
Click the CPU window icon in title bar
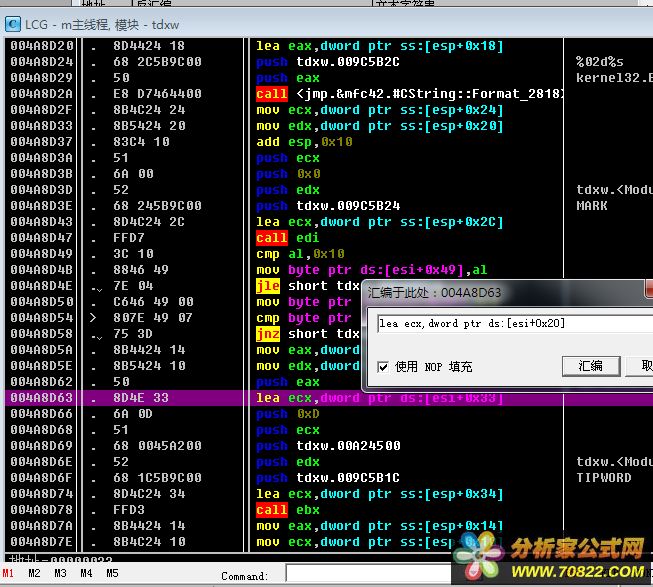pyautogui.click(x=12, y=24)
